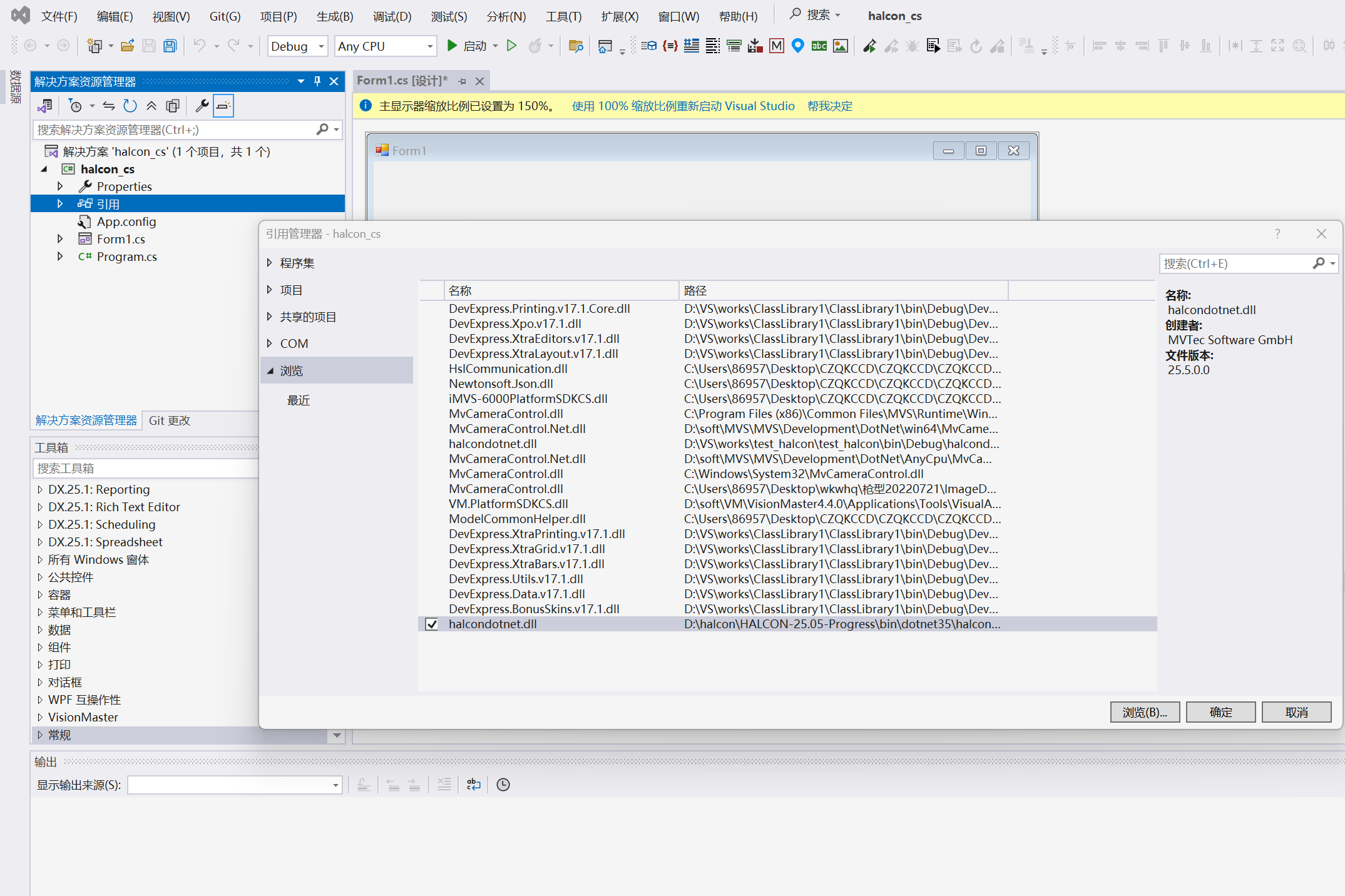
Task: Expand the COM category
Action: tap(270, 344)
